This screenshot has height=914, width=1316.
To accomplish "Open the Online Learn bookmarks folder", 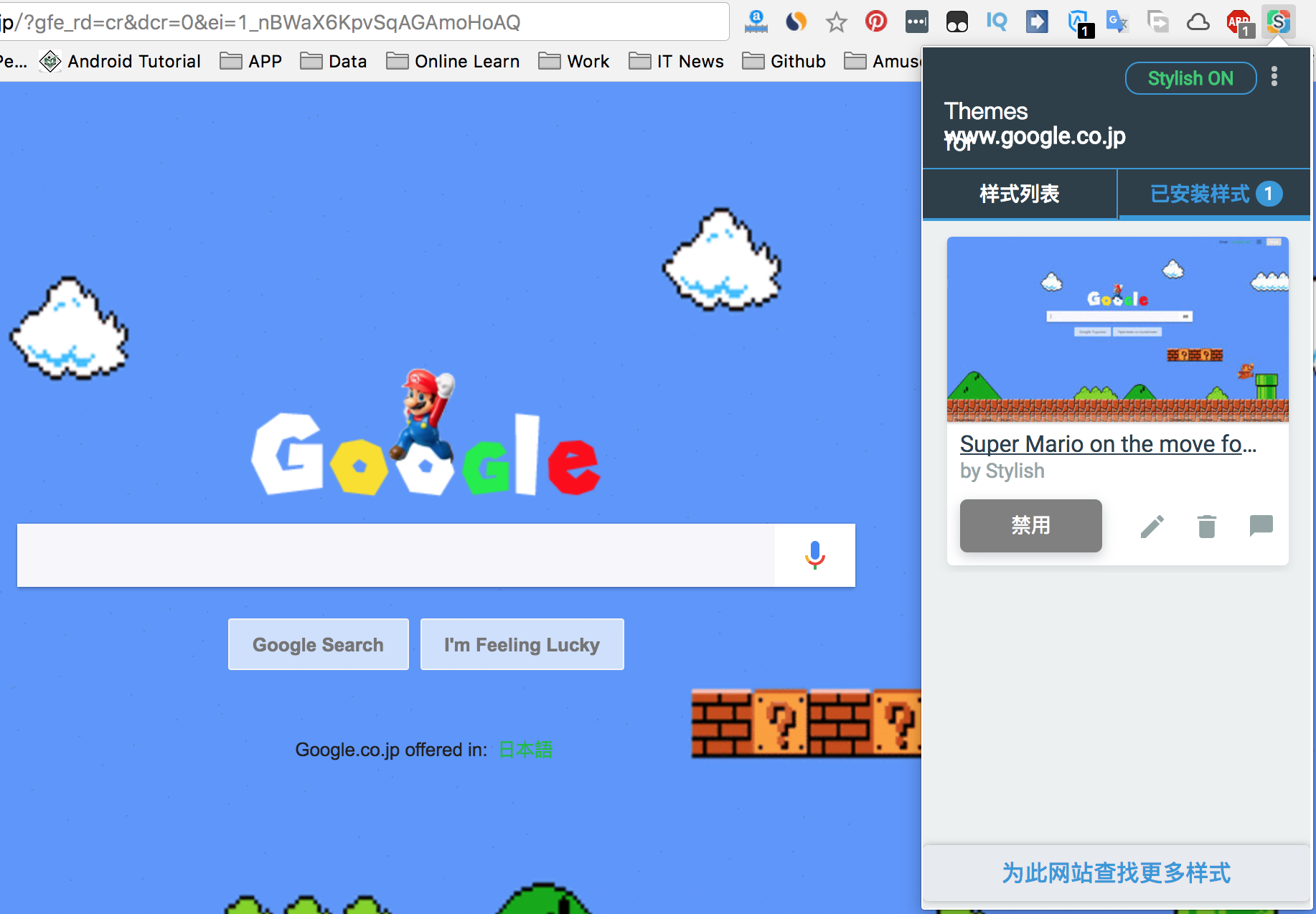I will [x=453, y=62].
